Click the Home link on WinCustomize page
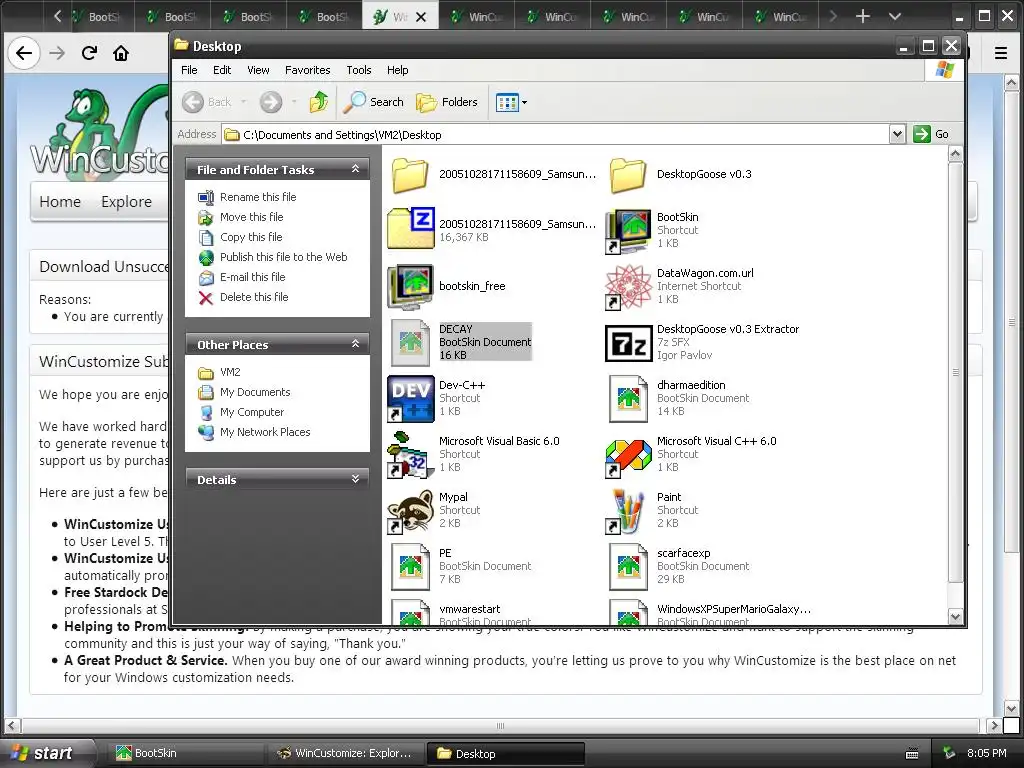This screenshot has height=768, width=1024. click(60, 202)
